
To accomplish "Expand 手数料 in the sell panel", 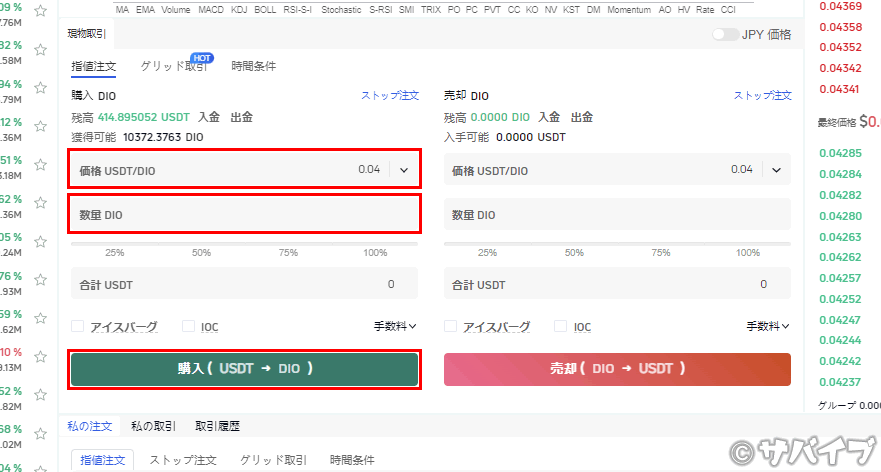I will (768, 326).
